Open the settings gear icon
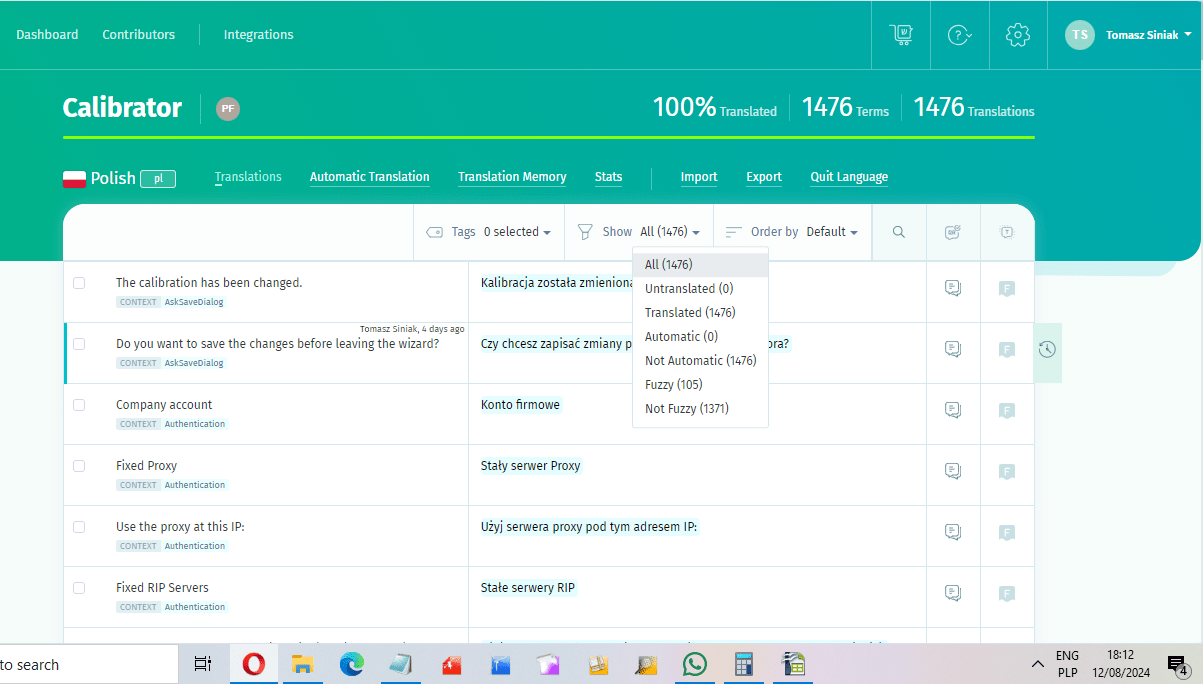 [1018, 35]
